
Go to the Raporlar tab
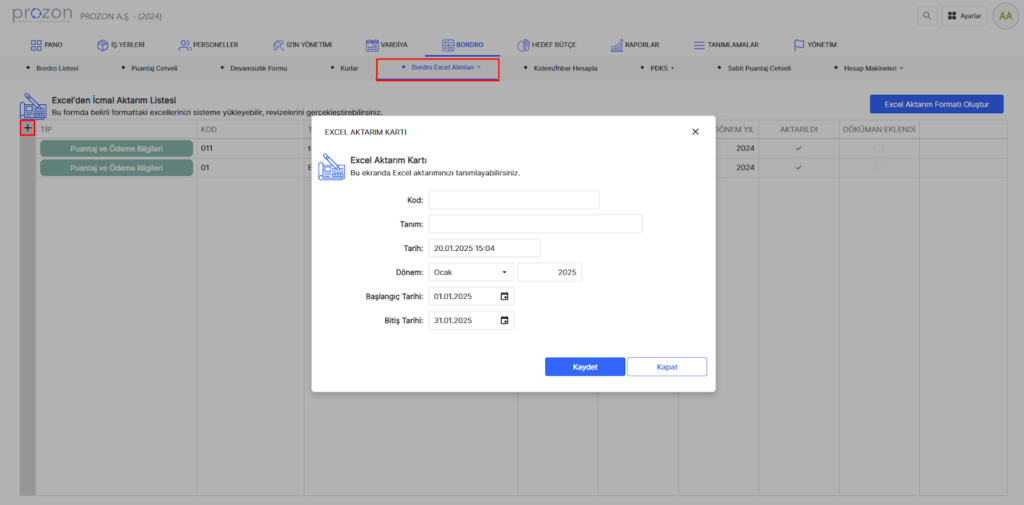(634, 45)
